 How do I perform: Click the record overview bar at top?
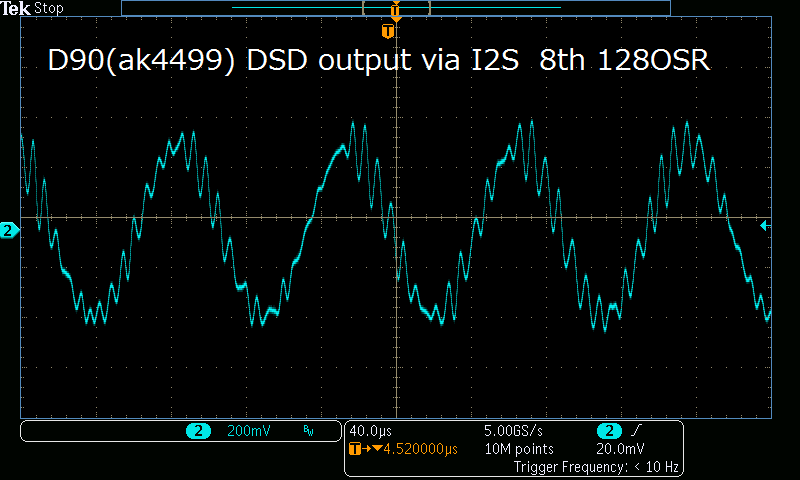396,8
